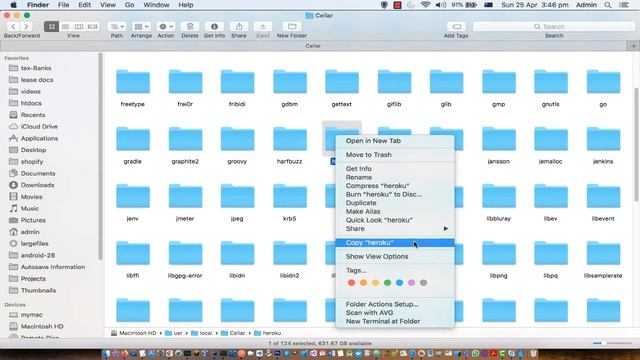Open the Action gear menu

pos(166,27)
